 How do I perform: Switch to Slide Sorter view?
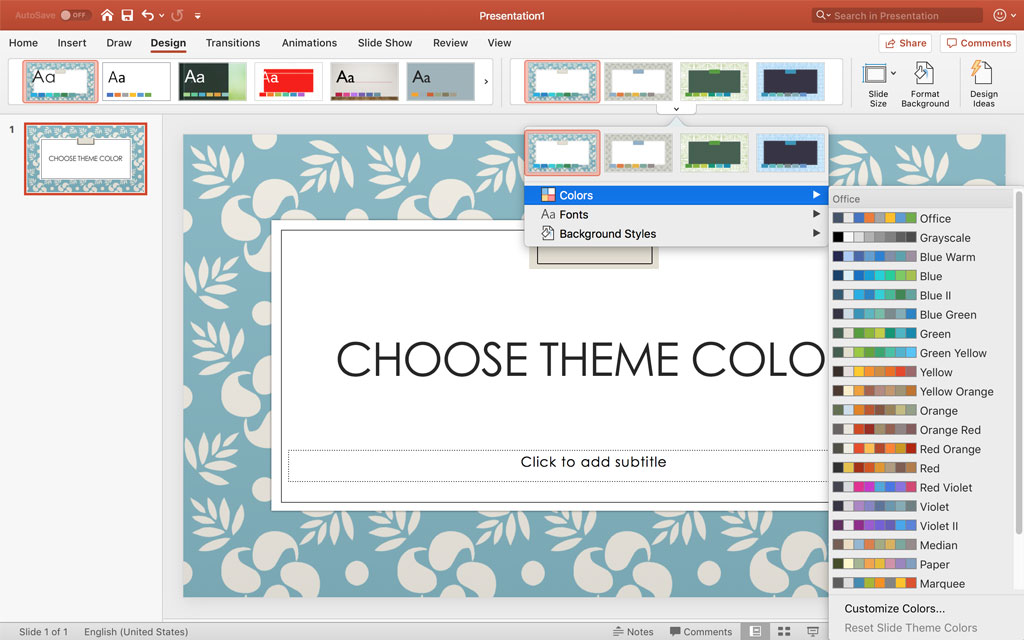782,631
